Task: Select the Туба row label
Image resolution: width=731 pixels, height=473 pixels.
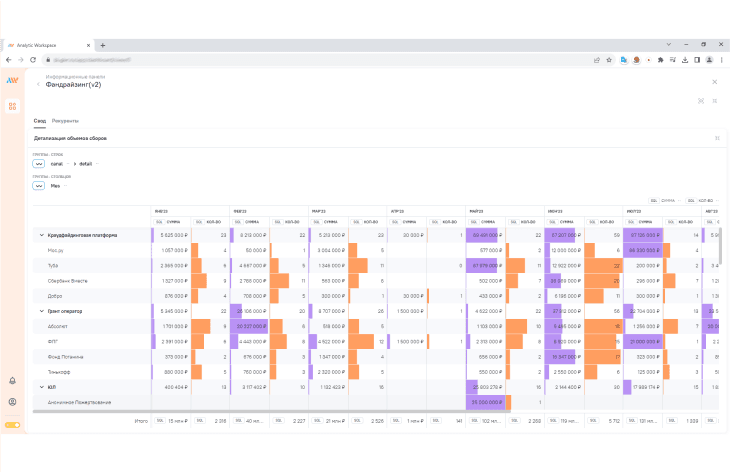Action: coord(53,266)
